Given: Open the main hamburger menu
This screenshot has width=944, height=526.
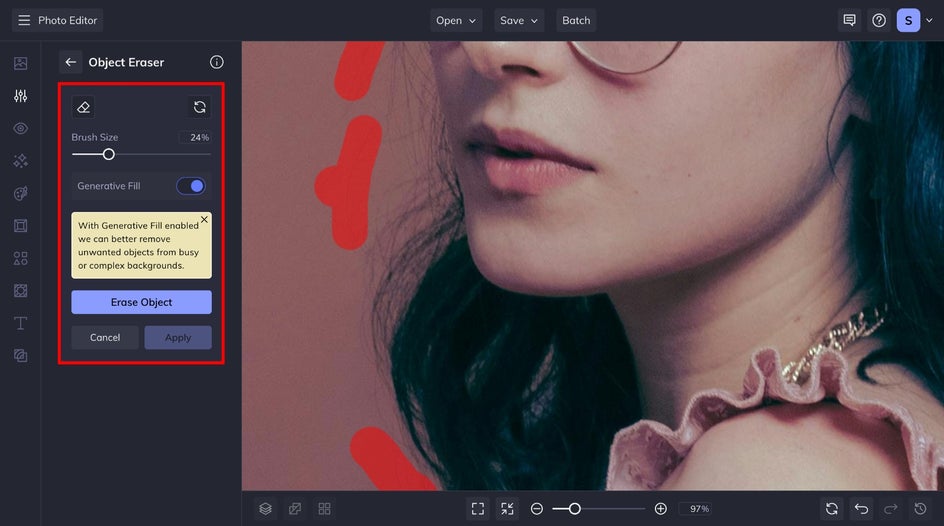Looking at the screenshot, I should pos(24,20).
